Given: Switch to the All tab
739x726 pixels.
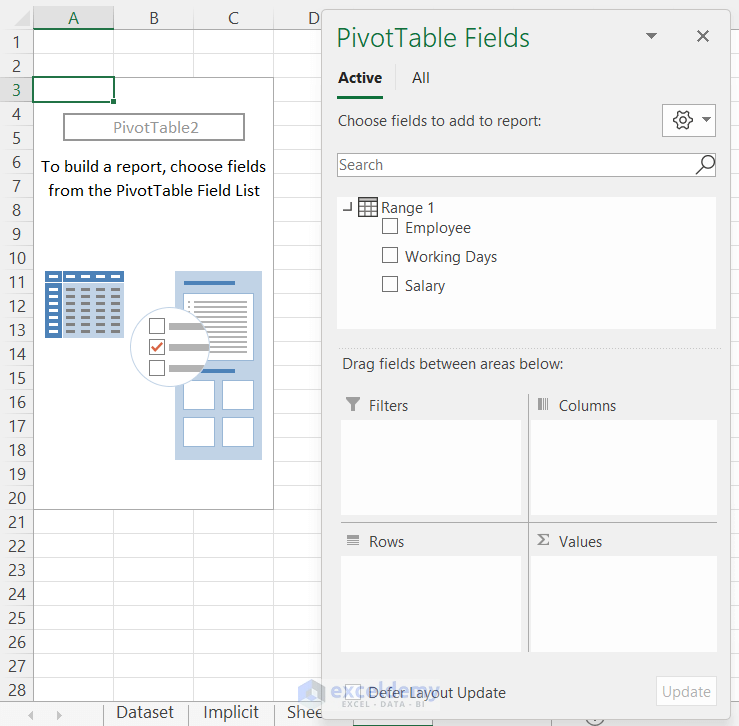Looking at the screenshot, I should click(421, 78).
